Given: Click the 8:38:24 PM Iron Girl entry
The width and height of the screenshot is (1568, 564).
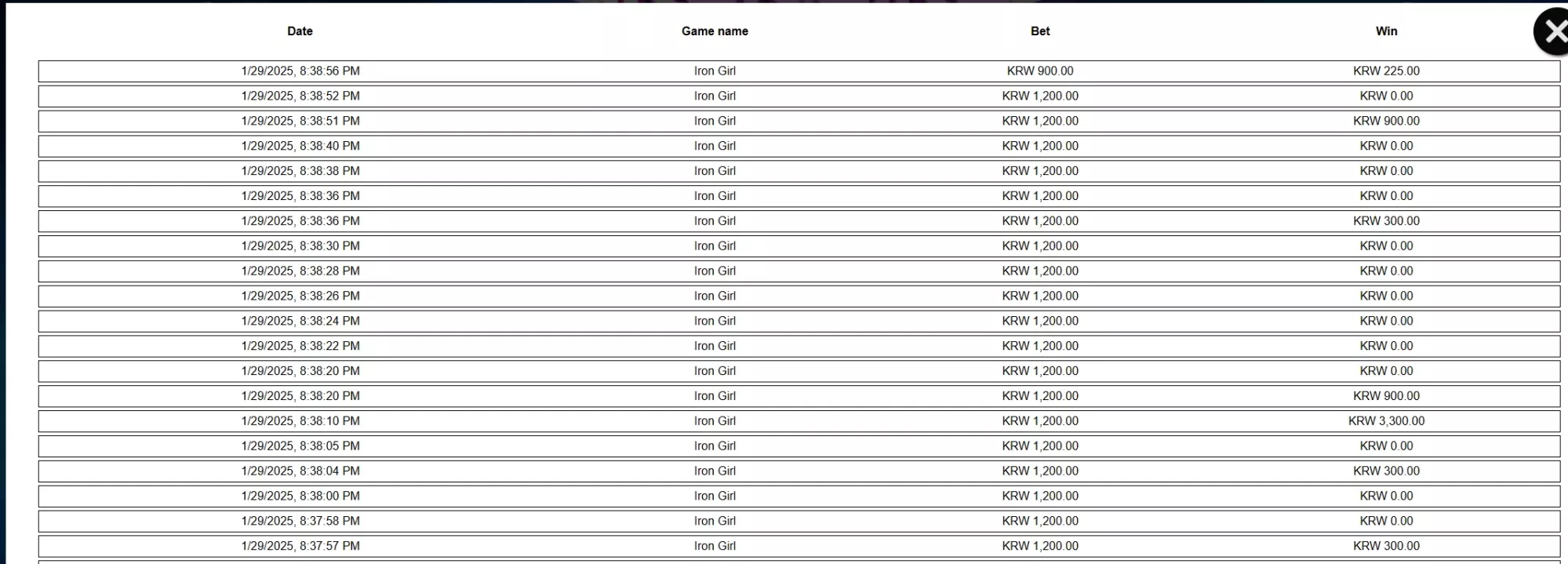Looking at the screenshot, I should click(799, 322).
